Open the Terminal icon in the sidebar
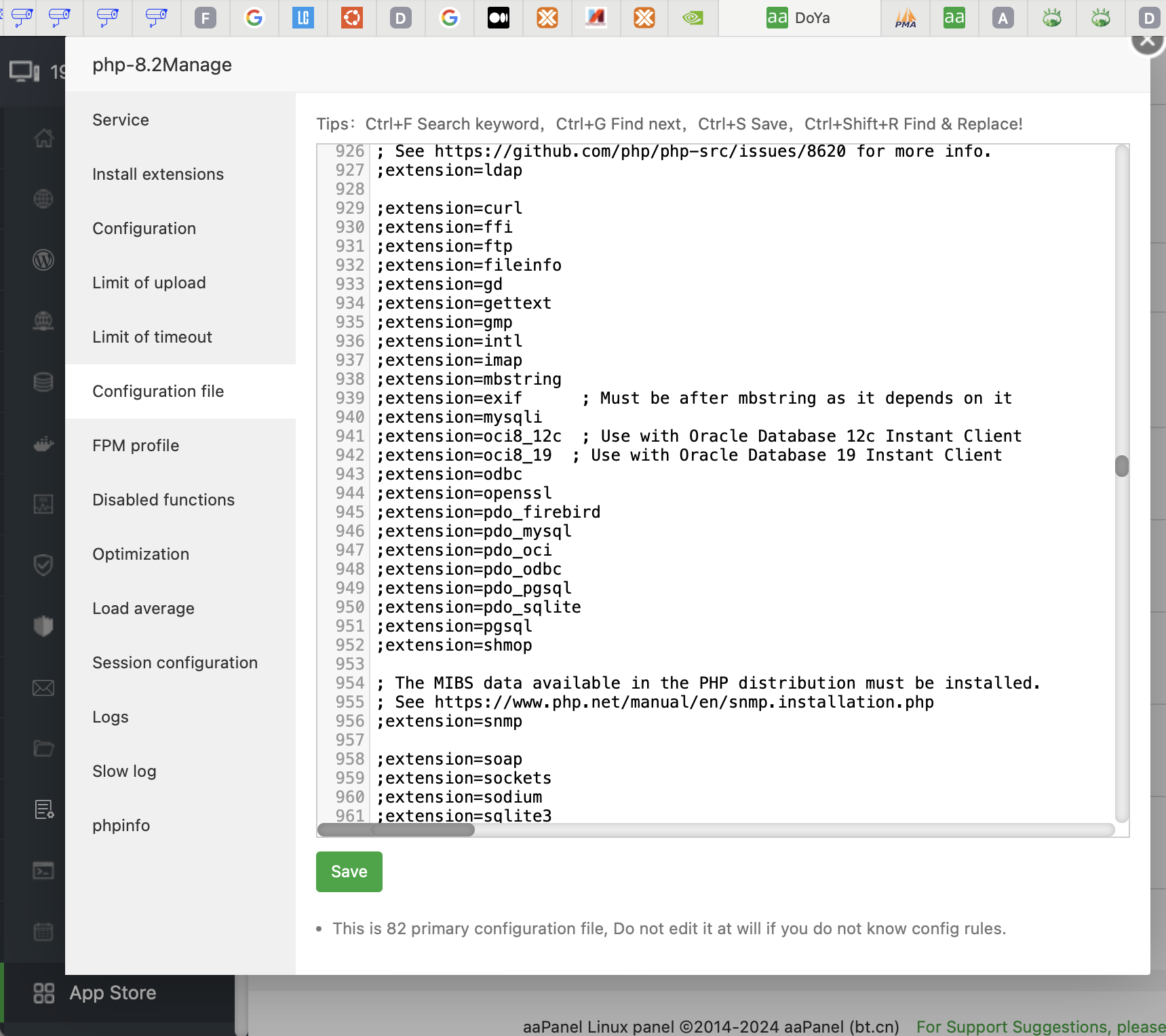This screenshot has height=1036, width=1166. (43, 870)
